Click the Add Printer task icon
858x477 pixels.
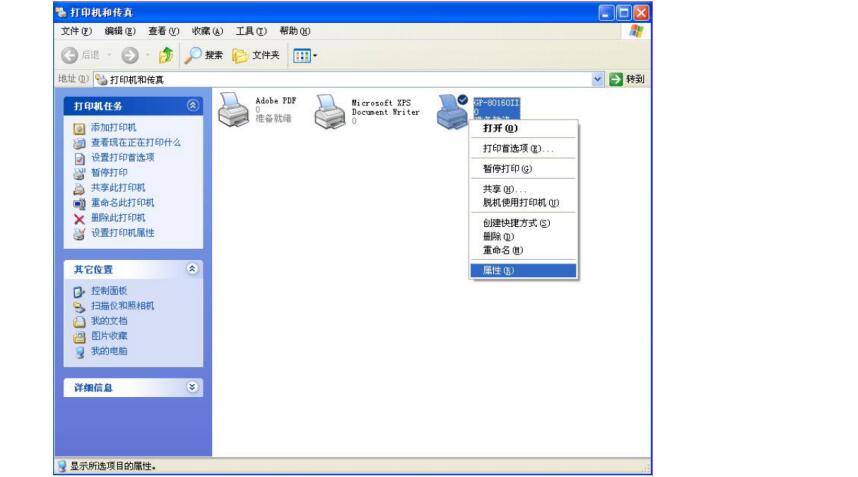click(80, 128)
